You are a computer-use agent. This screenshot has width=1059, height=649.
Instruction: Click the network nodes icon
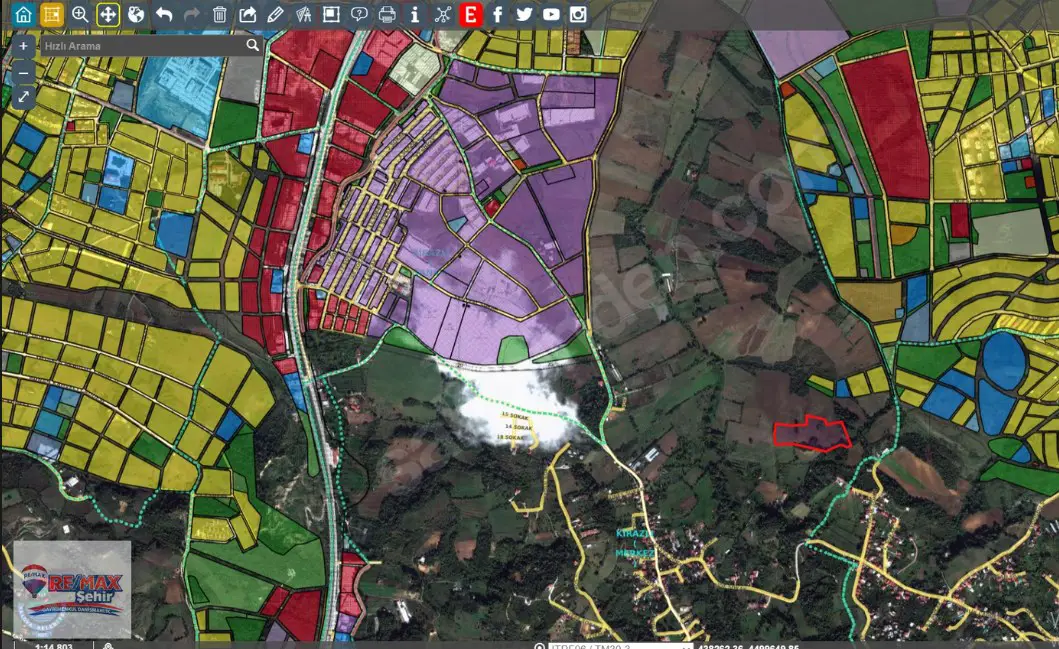click(x=442, y=14)
